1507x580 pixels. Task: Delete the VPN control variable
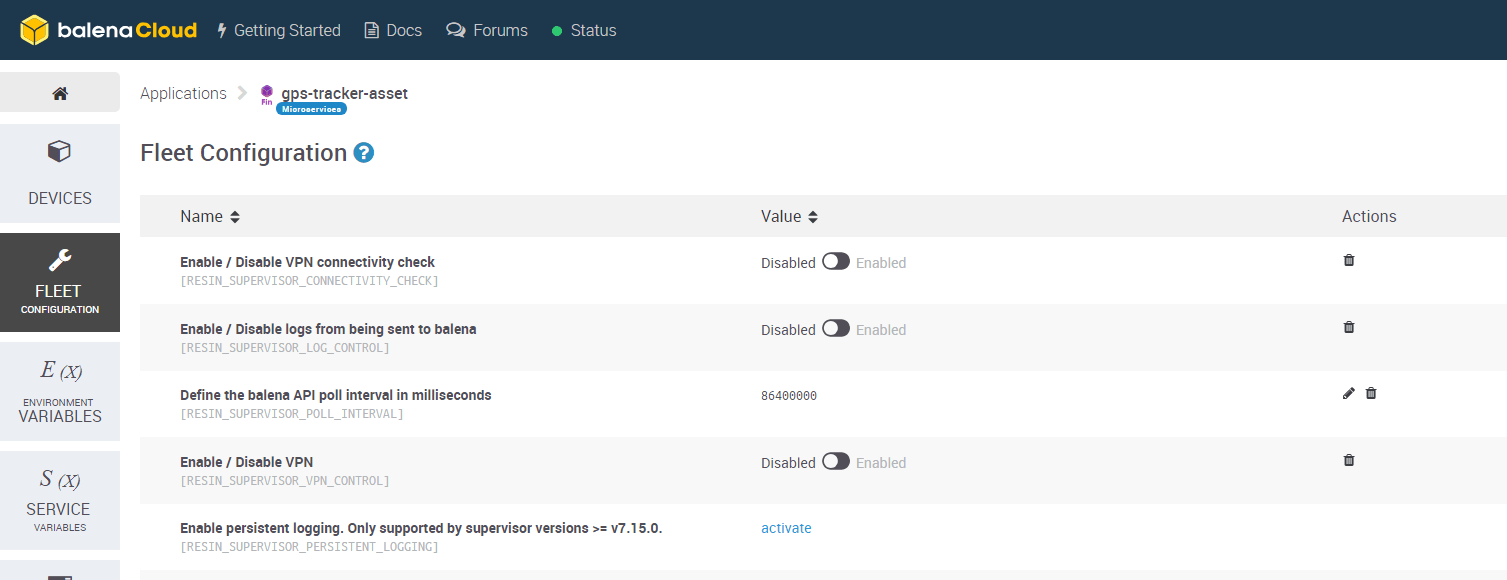click(1349, 460)
